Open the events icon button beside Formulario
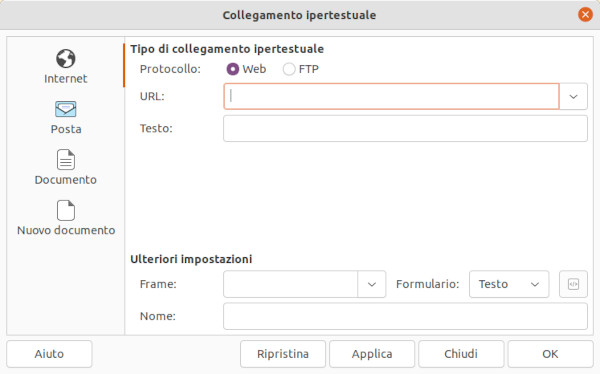This screenshot has height=374, width=600. point(573,284)
